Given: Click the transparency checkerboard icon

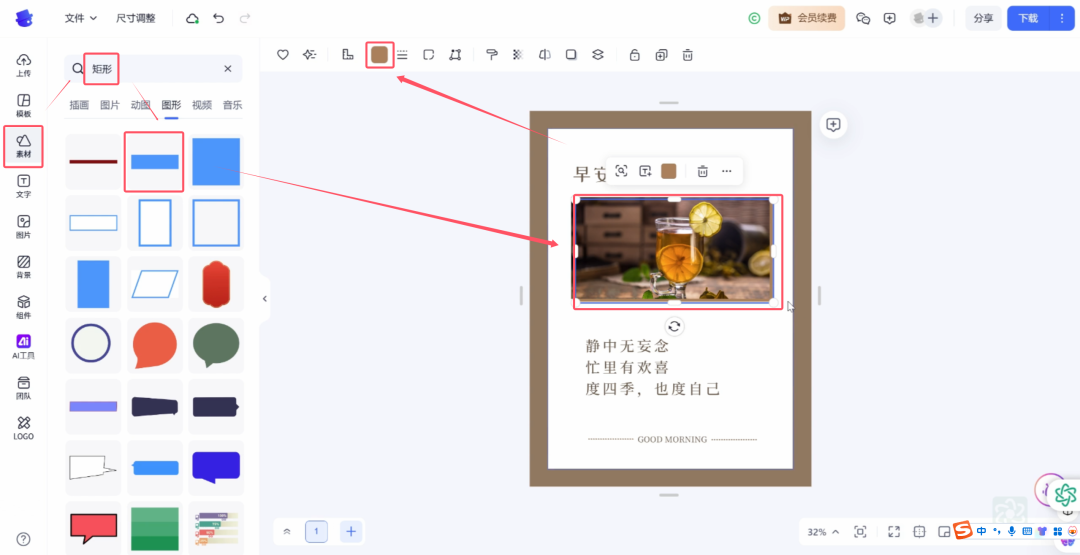Looking at the screenshot, I should click(518, 55).
